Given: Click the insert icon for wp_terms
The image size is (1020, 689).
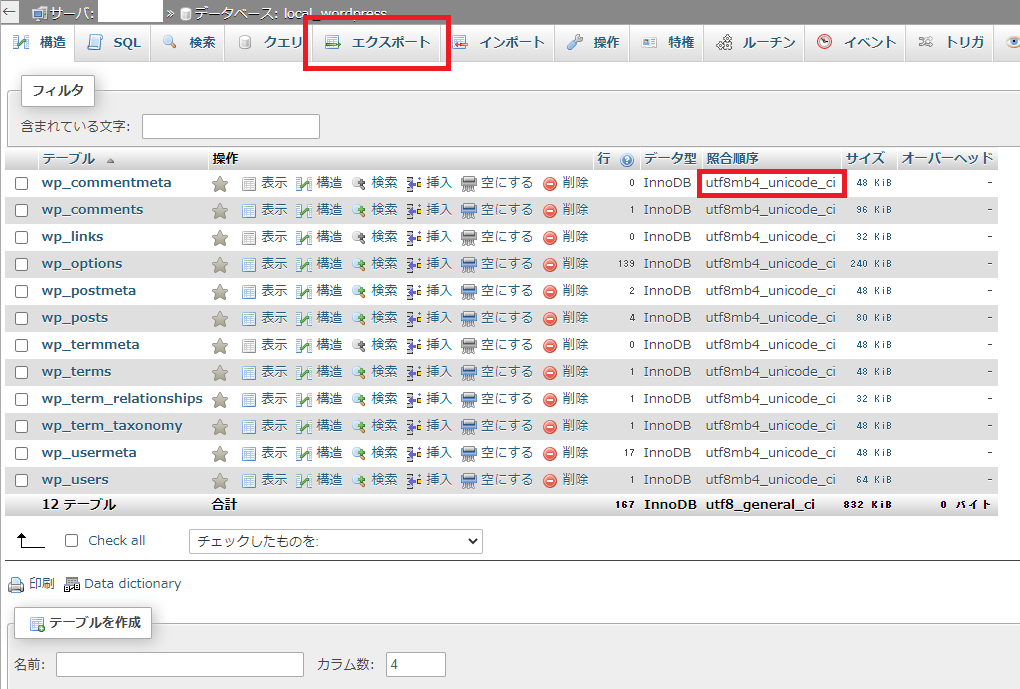Looking at the screenshot, I should pyautogui.click(x=414, y=372).
